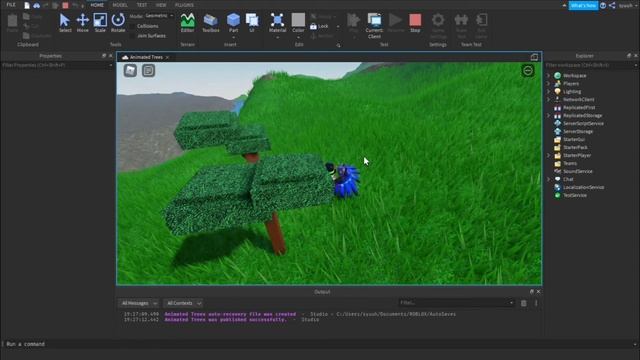Click the help icon next to What's New
This screenshot has width=640, height=360.
[x=603, y=5]
